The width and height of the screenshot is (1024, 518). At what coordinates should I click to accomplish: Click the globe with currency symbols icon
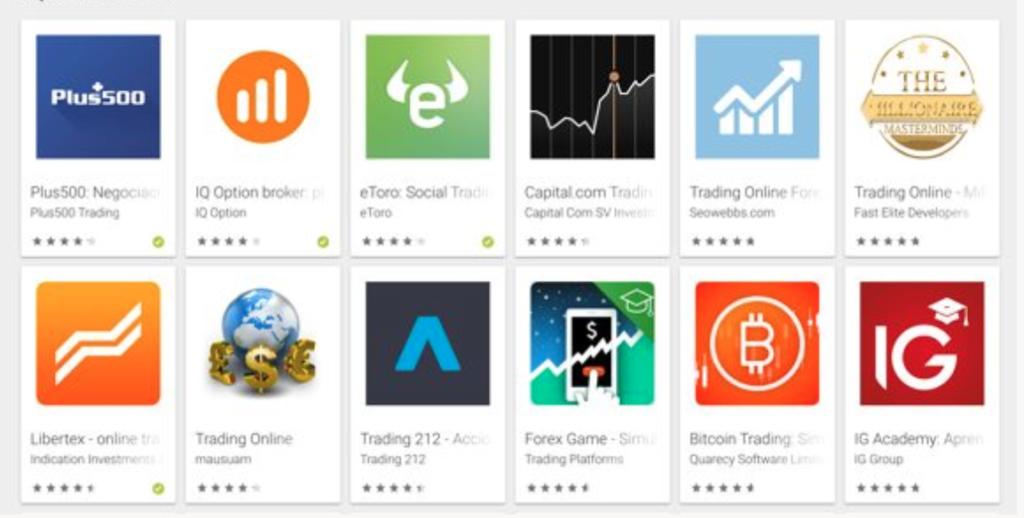click(x=263, y=341)
